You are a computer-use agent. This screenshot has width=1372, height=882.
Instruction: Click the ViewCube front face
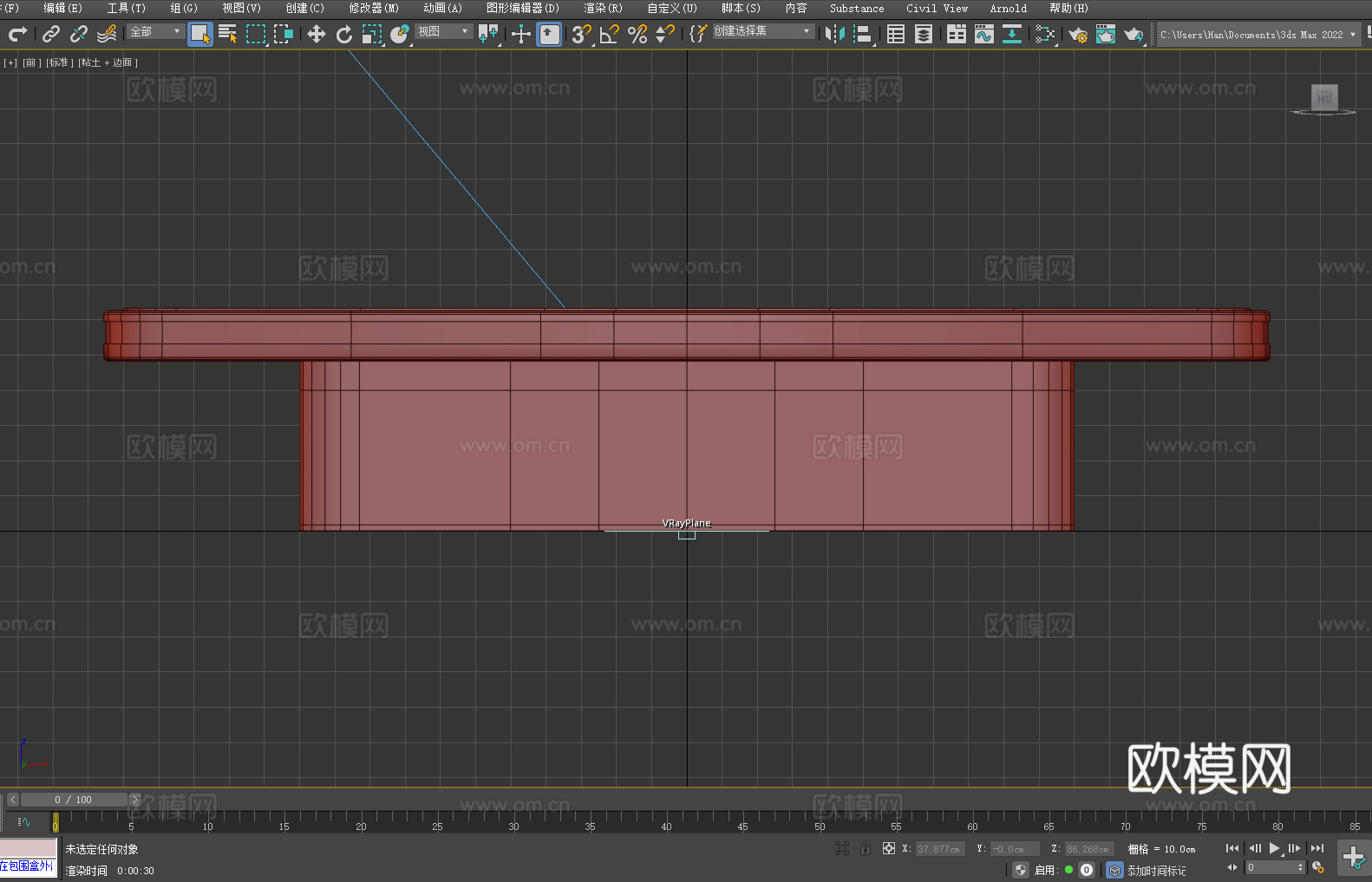pyautogui.click(x=1324, y=97)
